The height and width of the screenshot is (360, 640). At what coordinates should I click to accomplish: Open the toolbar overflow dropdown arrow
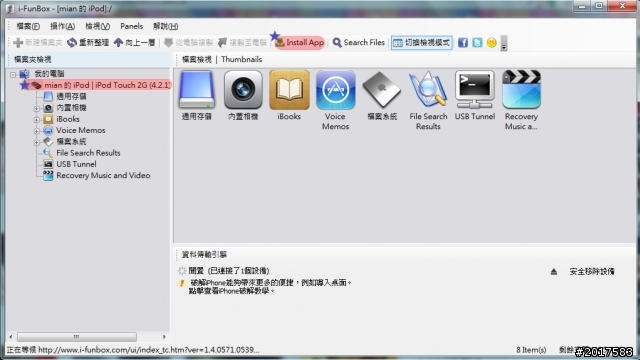[504, 43]
